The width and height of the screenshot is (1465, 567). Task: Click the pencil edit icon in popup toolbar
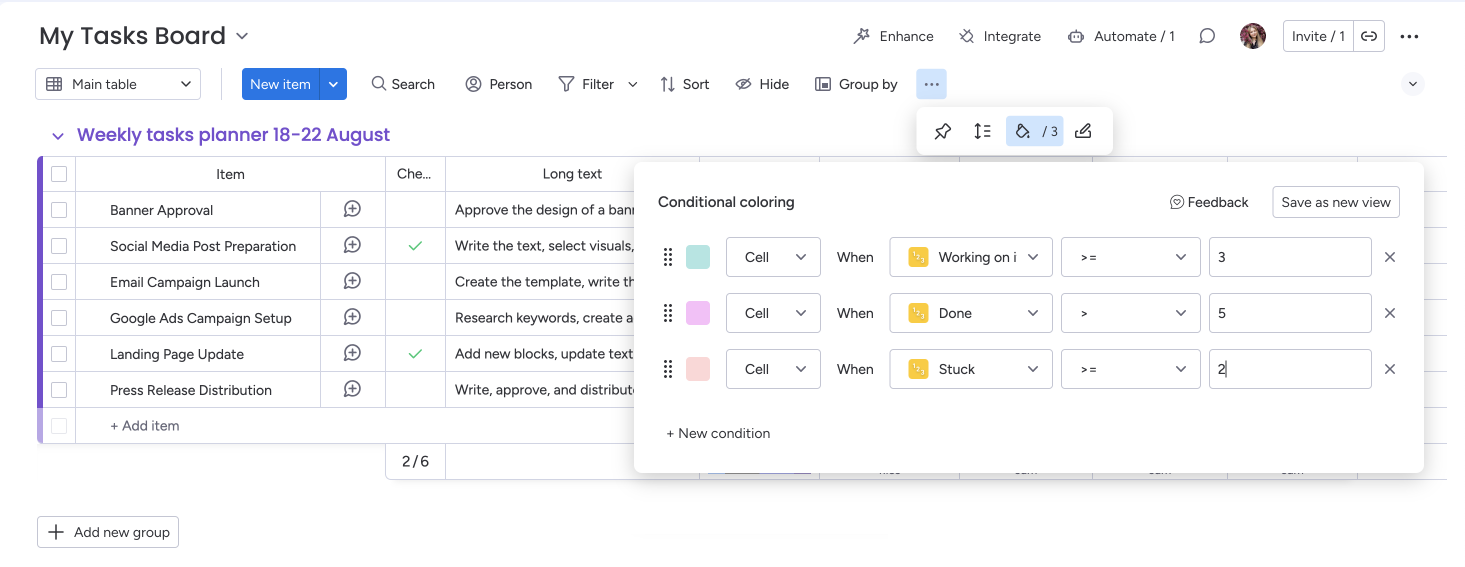pos(1083,131)
